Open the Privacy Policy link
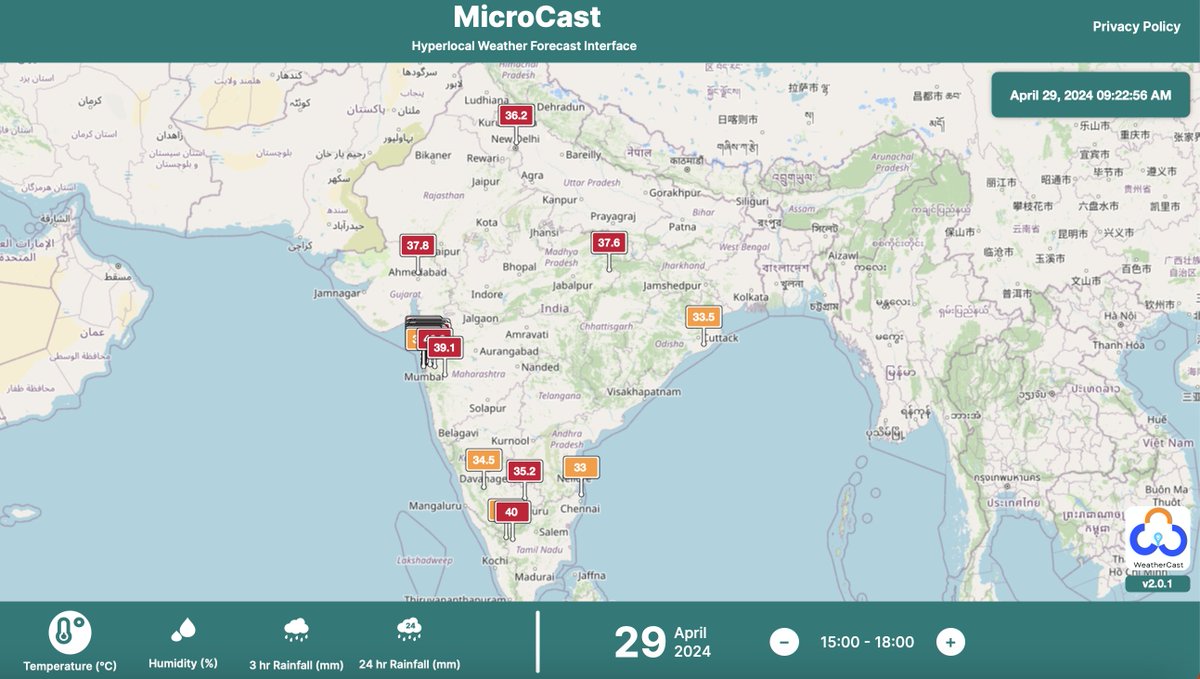The image size is (1200, 679). (1136, 27)
